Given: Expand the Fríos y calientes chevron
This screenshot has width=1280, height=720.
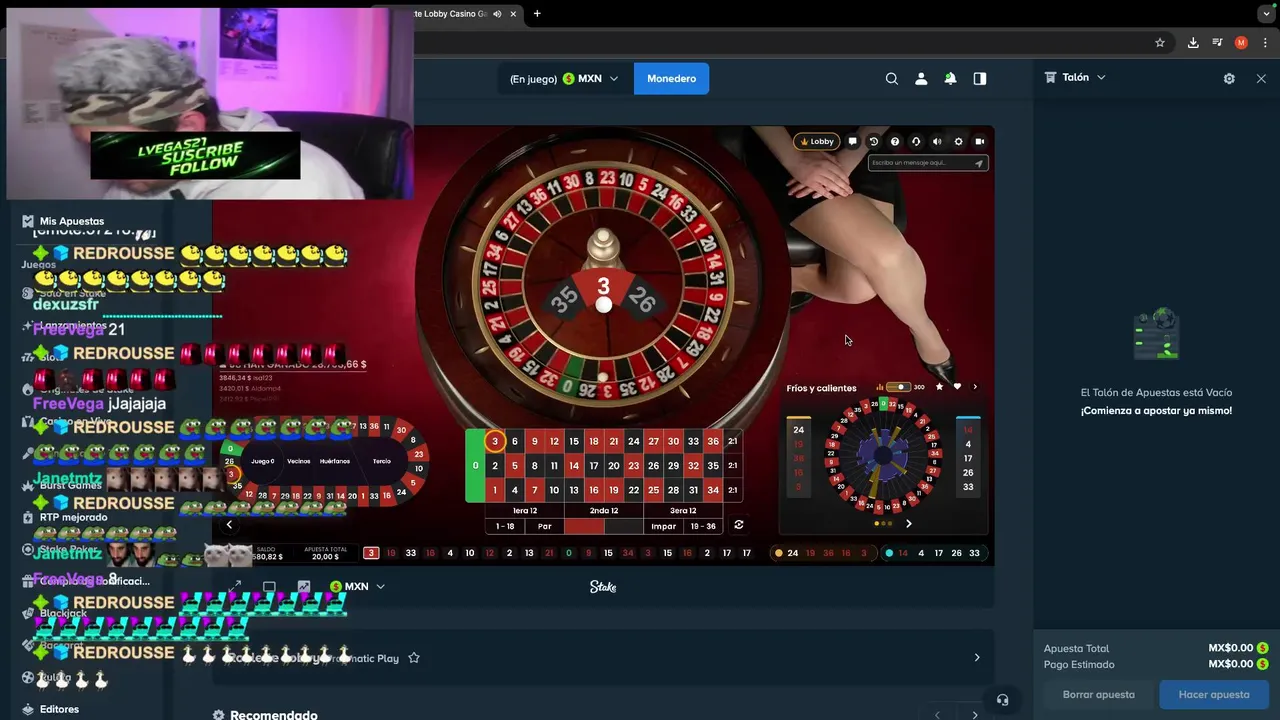Looking at the screenshot, I should 975,387.
